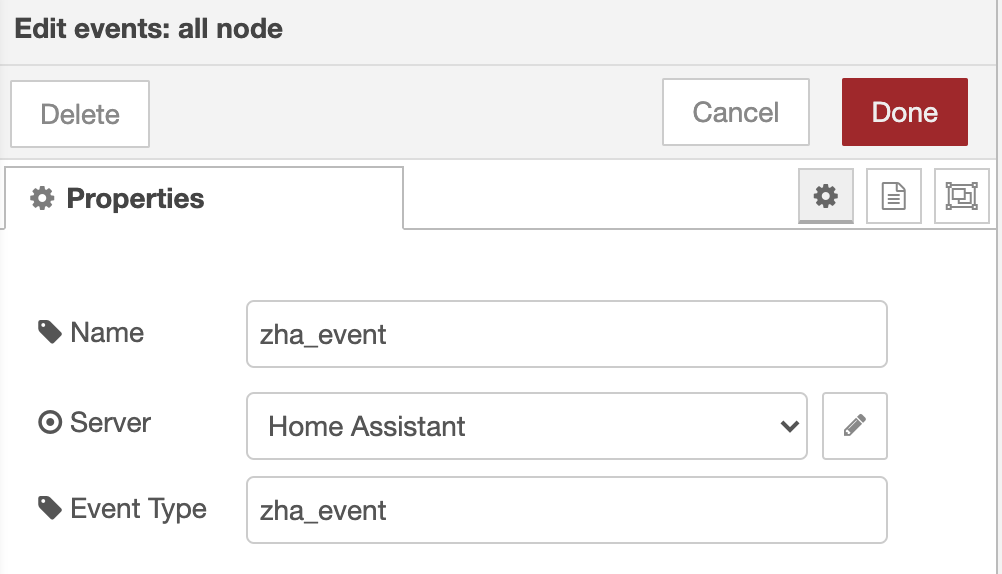The image size is (1002, 574).
Task: Focus the Event Type input field
Action: point(567,510)
